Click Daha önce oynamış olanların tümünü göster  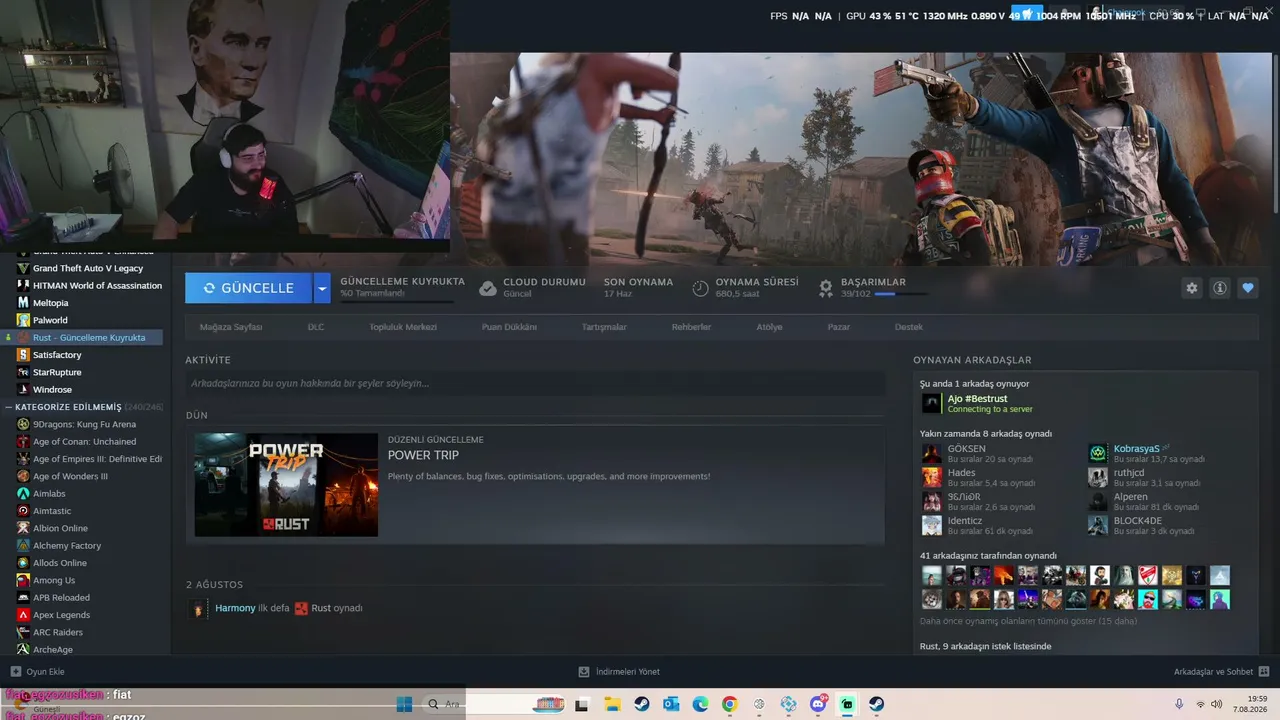click(1028, 621)
